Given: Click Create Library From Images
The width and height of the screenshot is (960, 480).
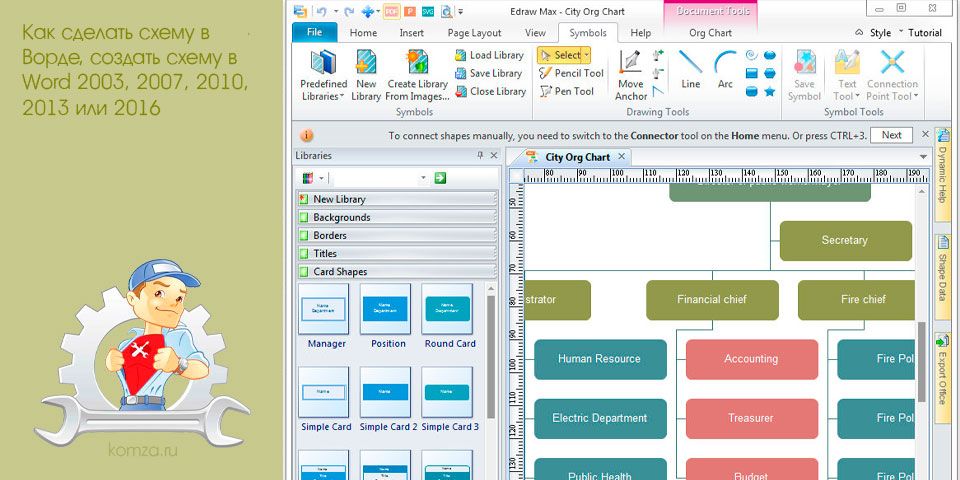Looking at the screenshot, I should pos(417,76).
